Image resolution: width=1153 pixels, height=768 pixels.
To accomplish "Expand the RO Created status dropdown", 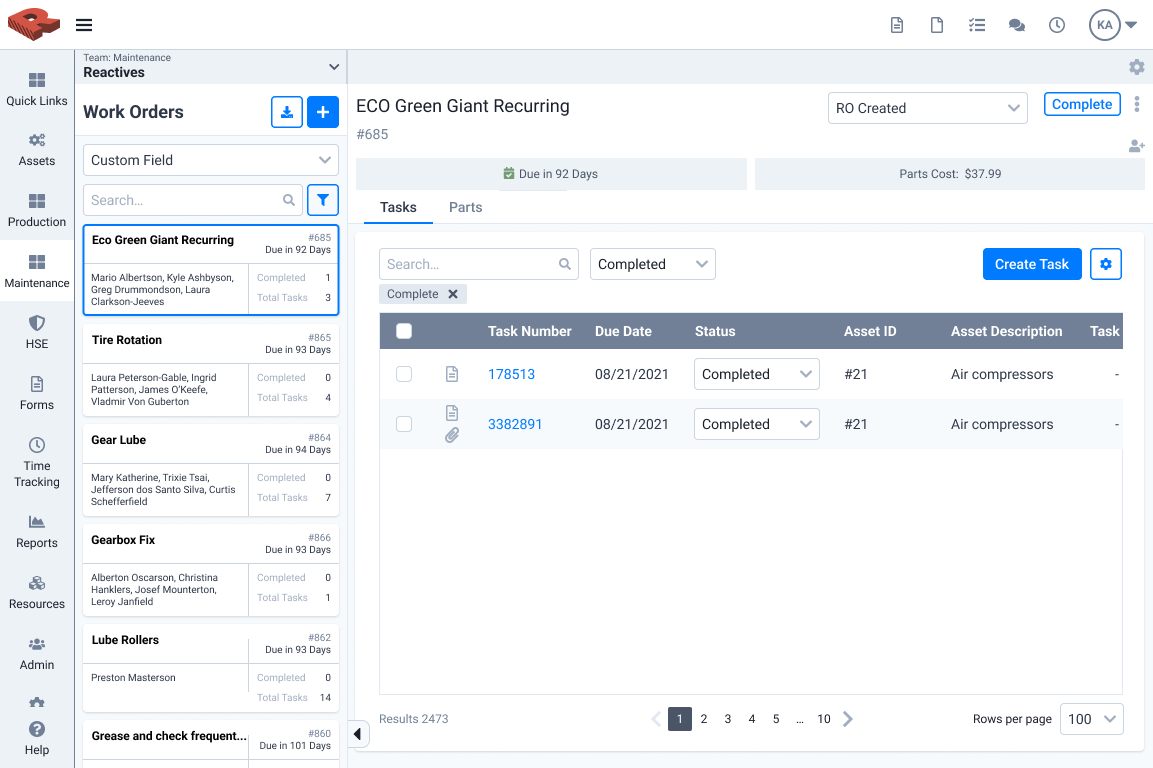I will [x=927, y=108].
